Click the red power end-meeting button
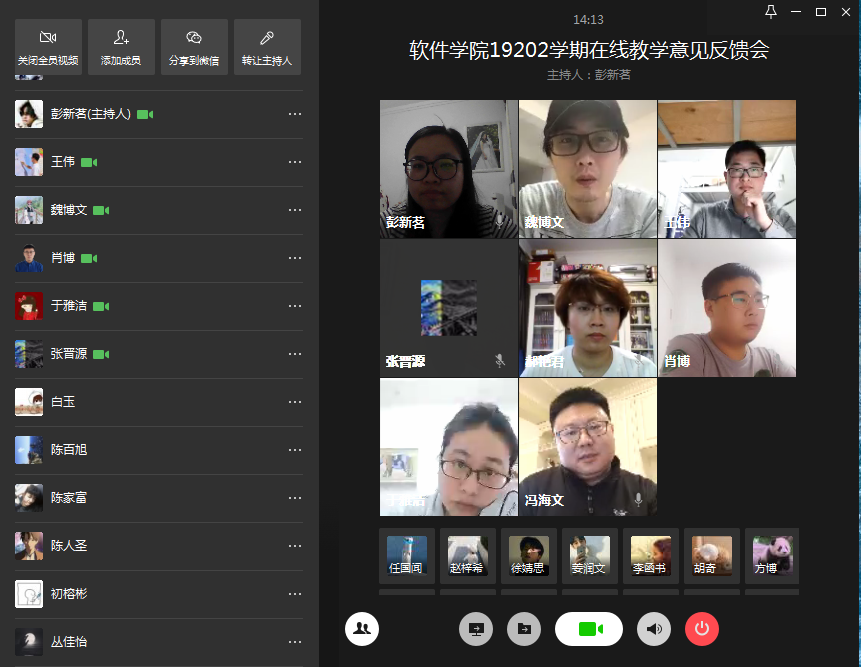This screenshot has height=667, width=861. pos(701,629)
